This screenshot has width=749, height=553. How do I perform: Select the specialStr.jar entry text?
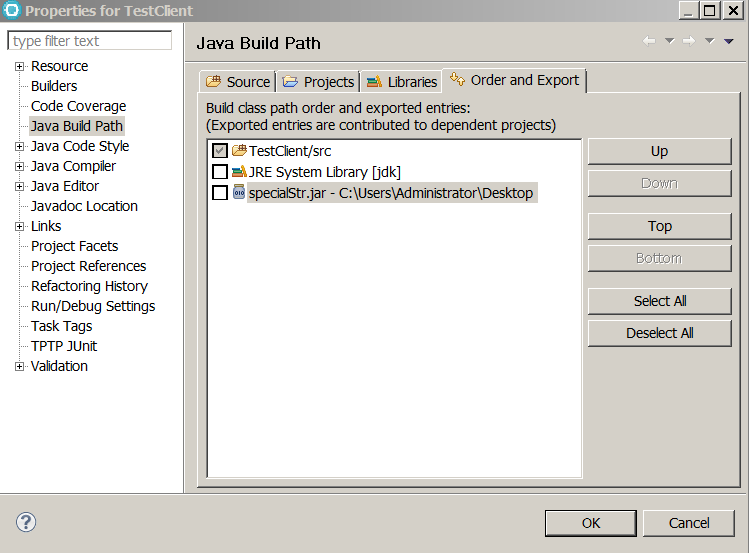[391, 193]
